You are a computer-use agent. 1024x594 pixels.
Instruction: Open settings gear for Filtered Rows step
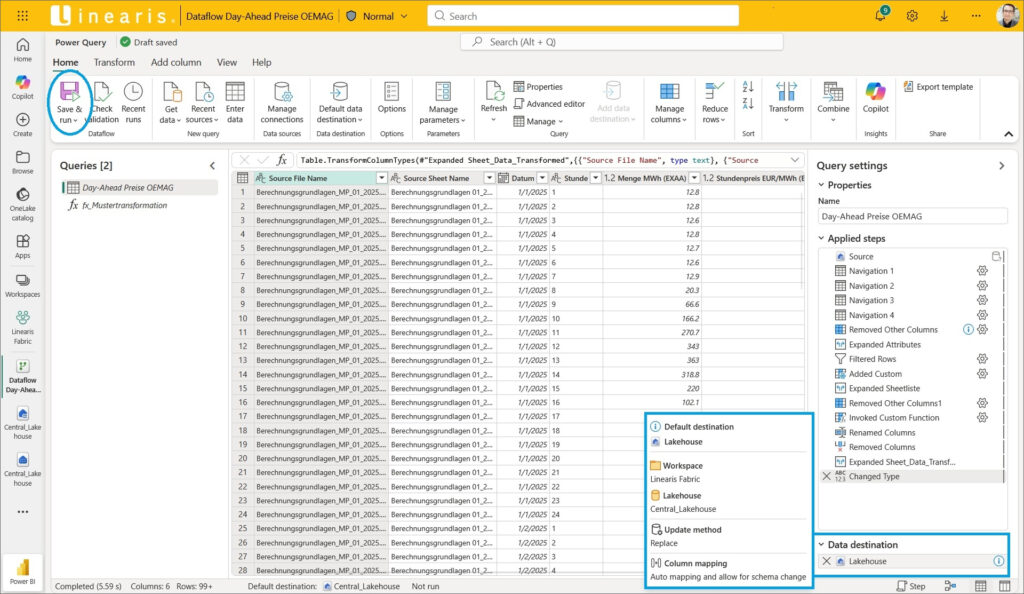tap(982, 359)
